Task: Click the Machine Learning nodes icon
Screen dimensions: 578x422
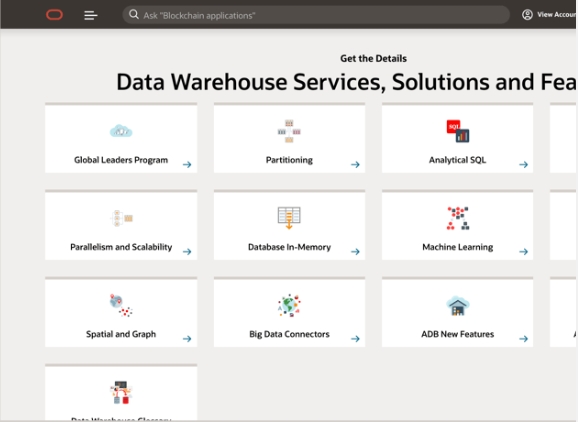Action: tap(457, 218)
